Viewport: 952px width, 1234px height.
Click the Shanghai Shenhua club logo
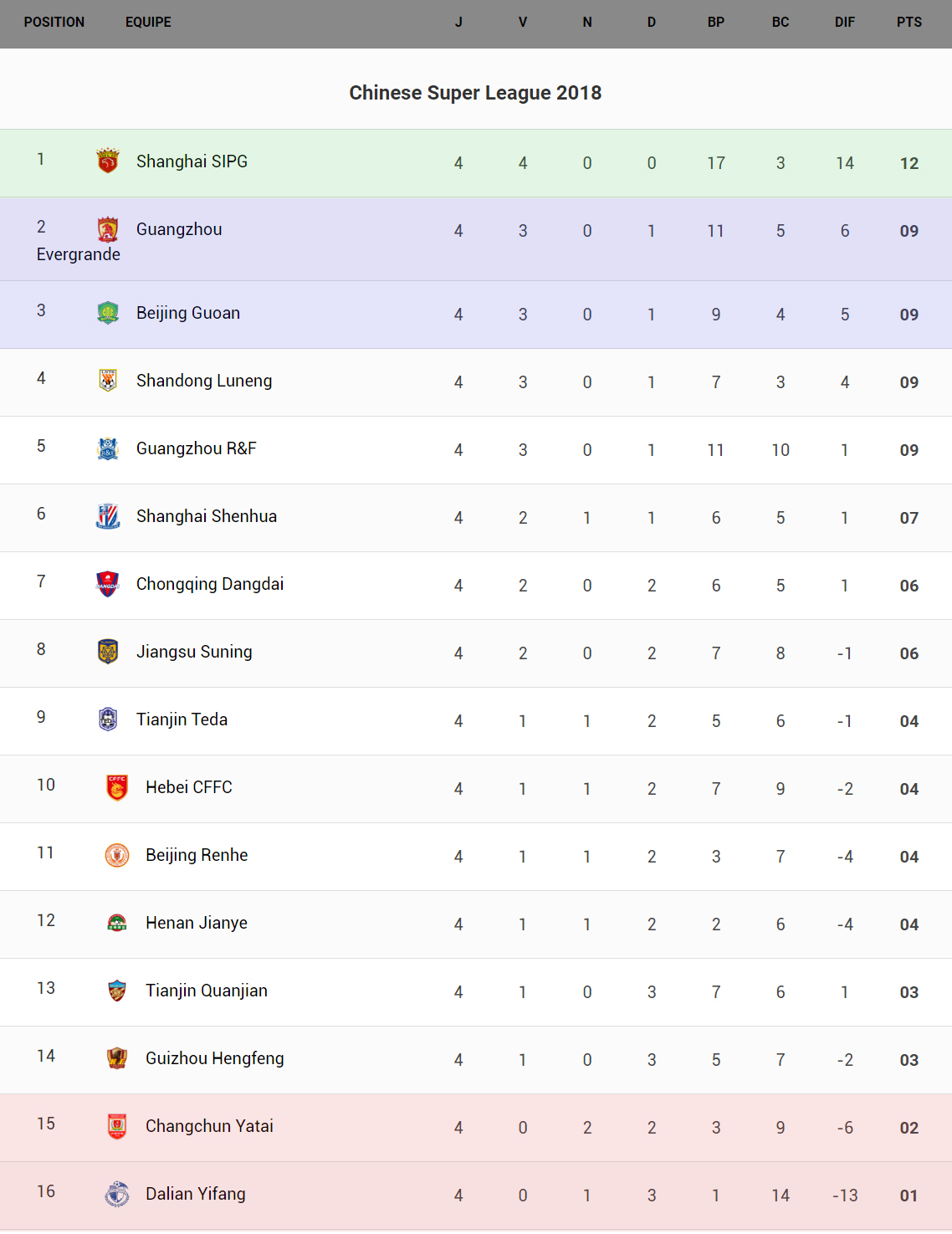108,516
